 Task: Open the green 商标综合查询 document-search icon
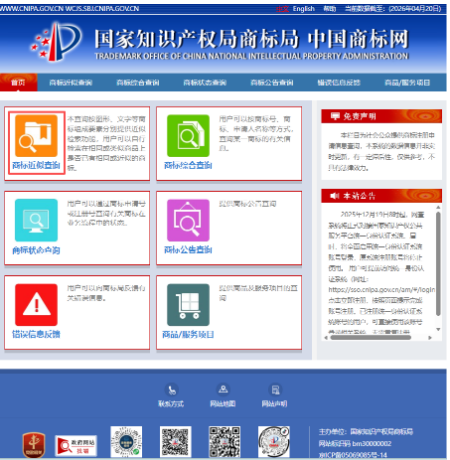point(188,136)
